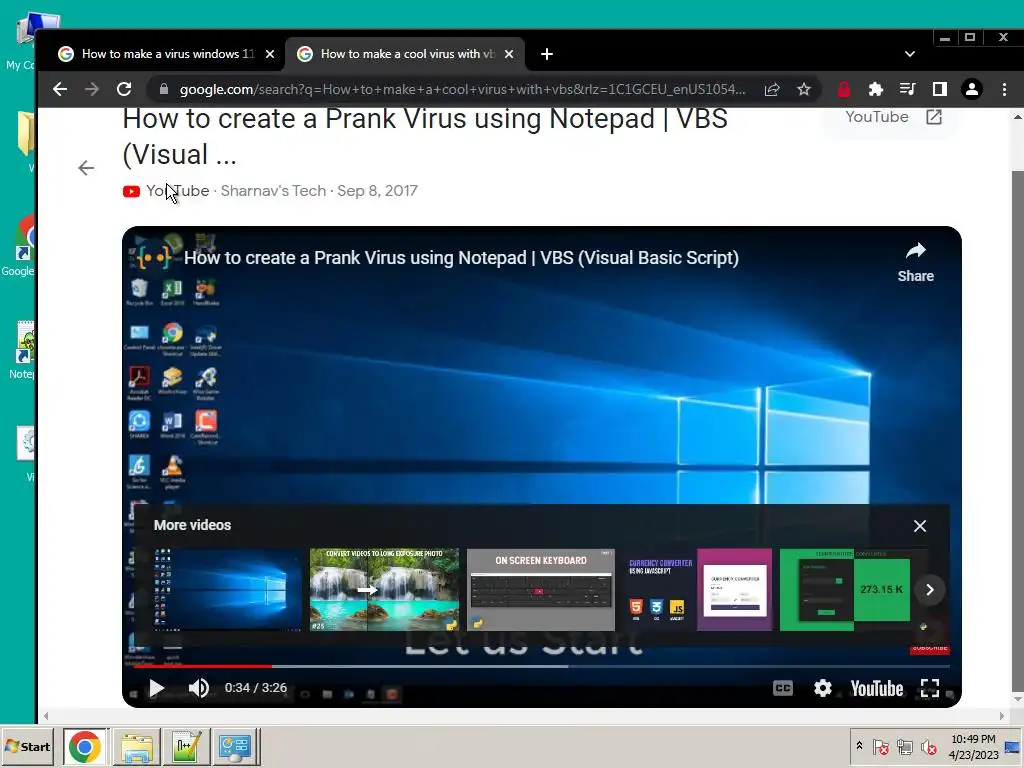This screenshot has height=768, width=1024.
Task: Open the On Screen Keyboard video thumbnail
Action: (541, 590)
